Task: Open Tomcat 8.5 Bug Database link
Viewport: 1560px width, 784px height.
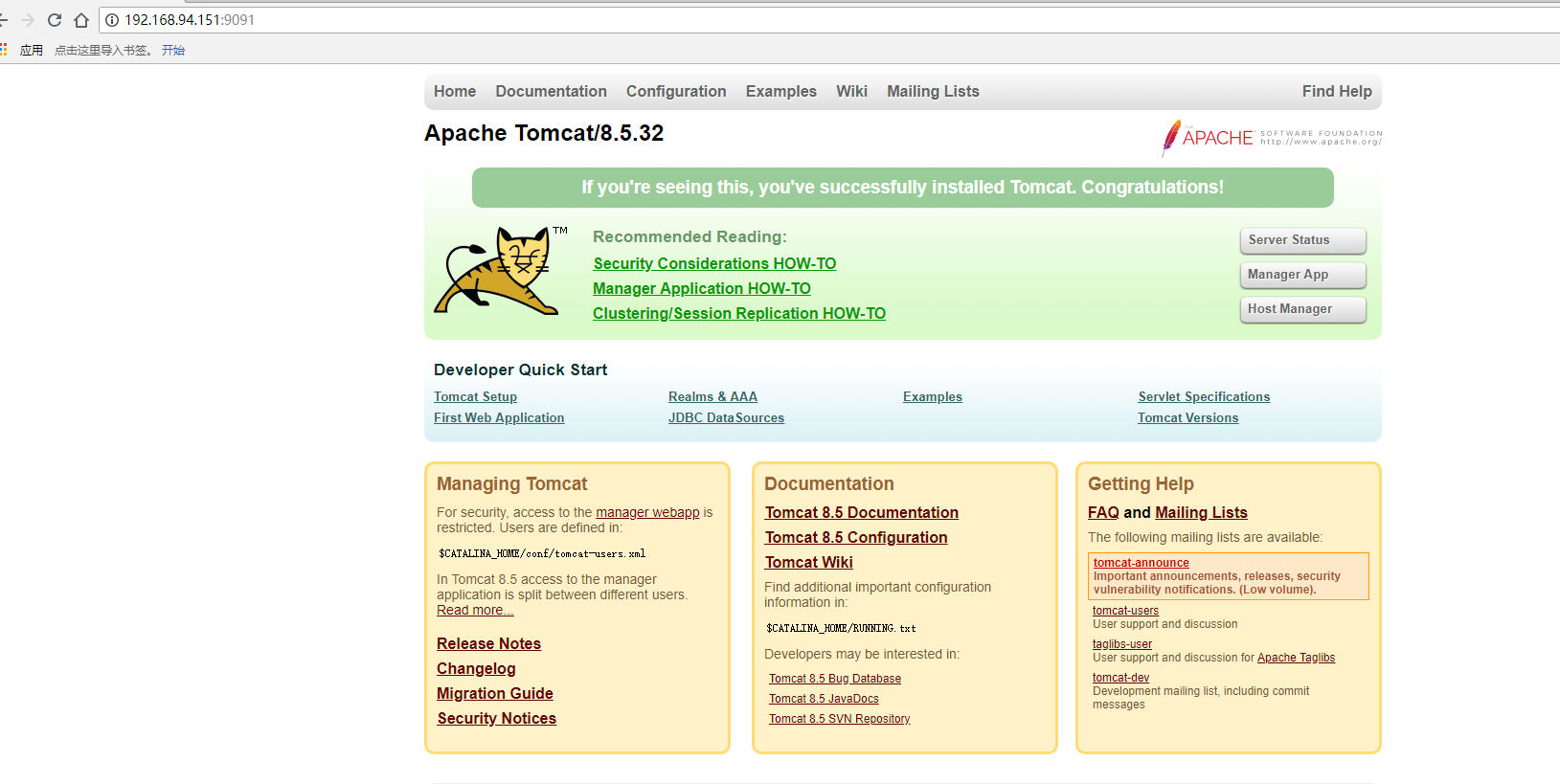Action: pos(835,679)
